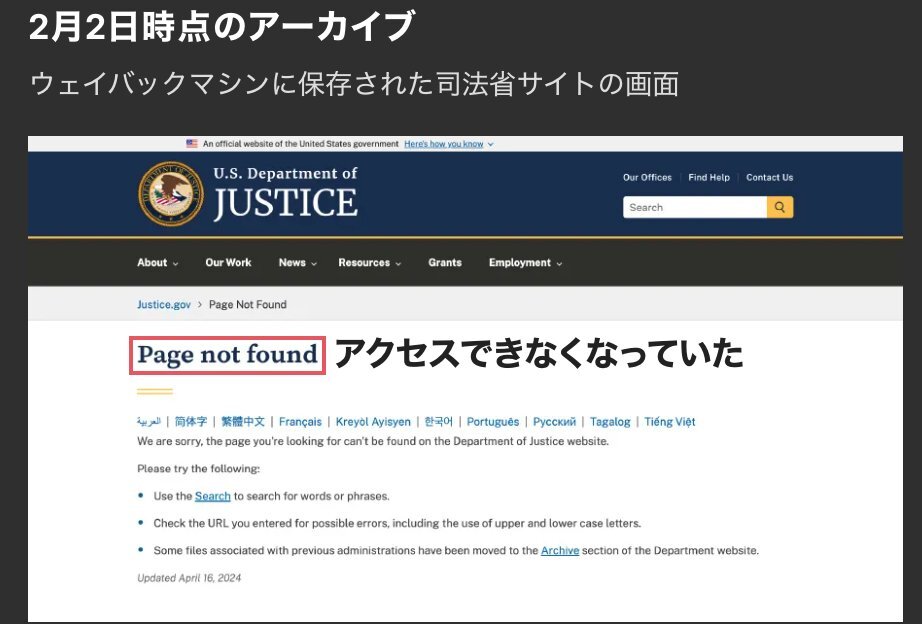The height and width of the screenshot is (624, 922).
Task: Click the "2月2日時点のアーカイブ" slide title
Action: coord(222,26)
